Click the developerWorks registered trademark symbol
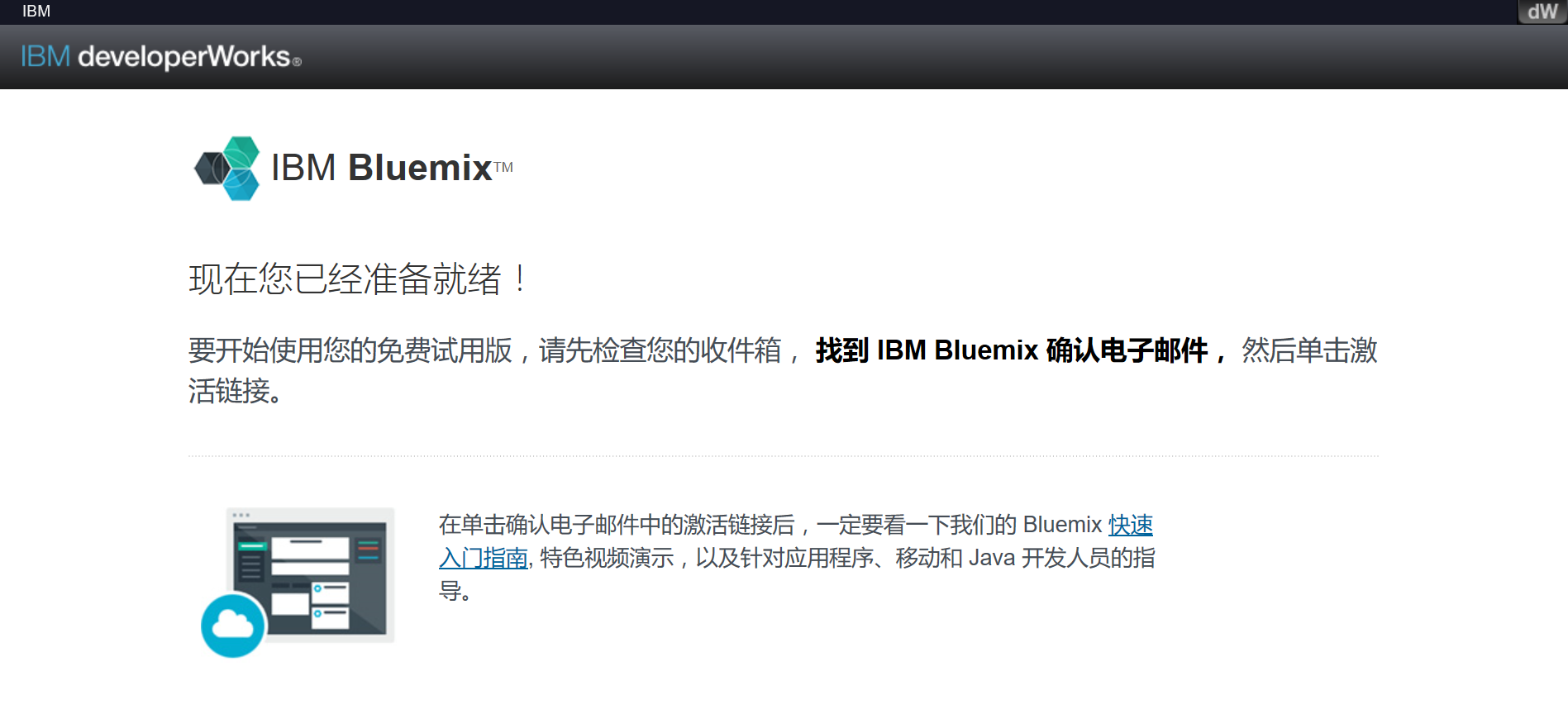The height and width of the screenshot is (714, 1568). pyautogui.click(x=296, y=63)
